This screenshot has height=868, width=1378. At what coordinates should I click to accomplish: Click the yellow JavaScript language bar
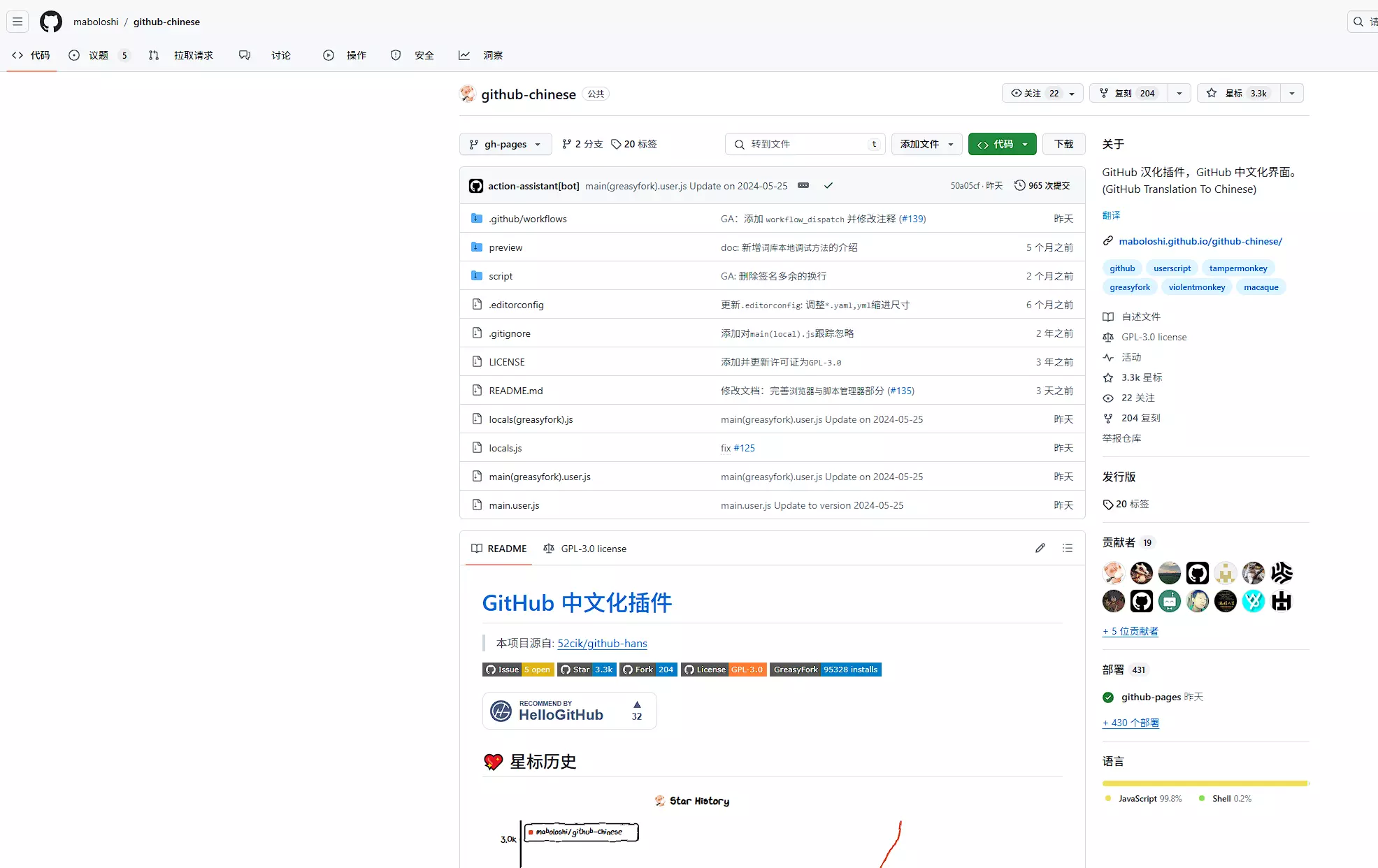1204,783
